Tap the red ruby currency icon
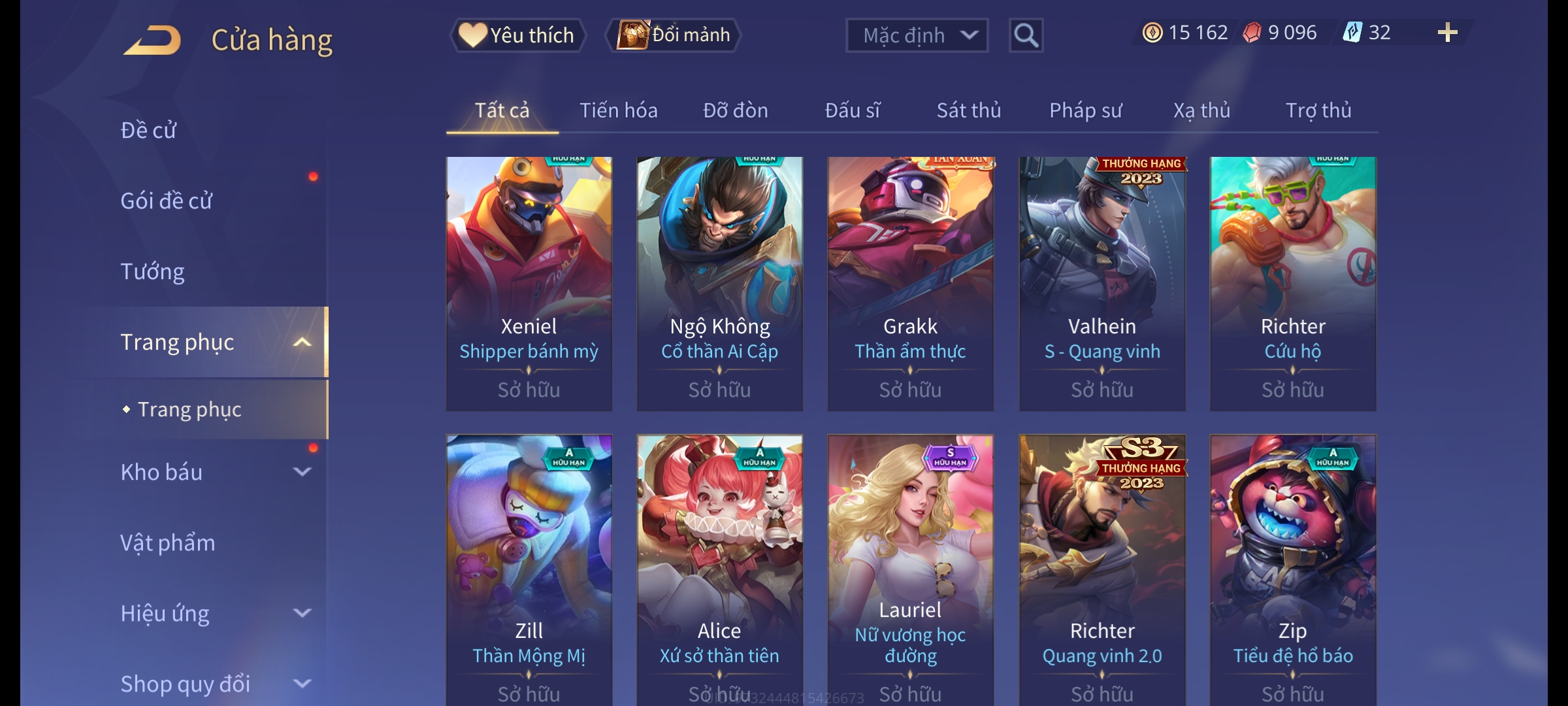 [x=1252, y=33]
